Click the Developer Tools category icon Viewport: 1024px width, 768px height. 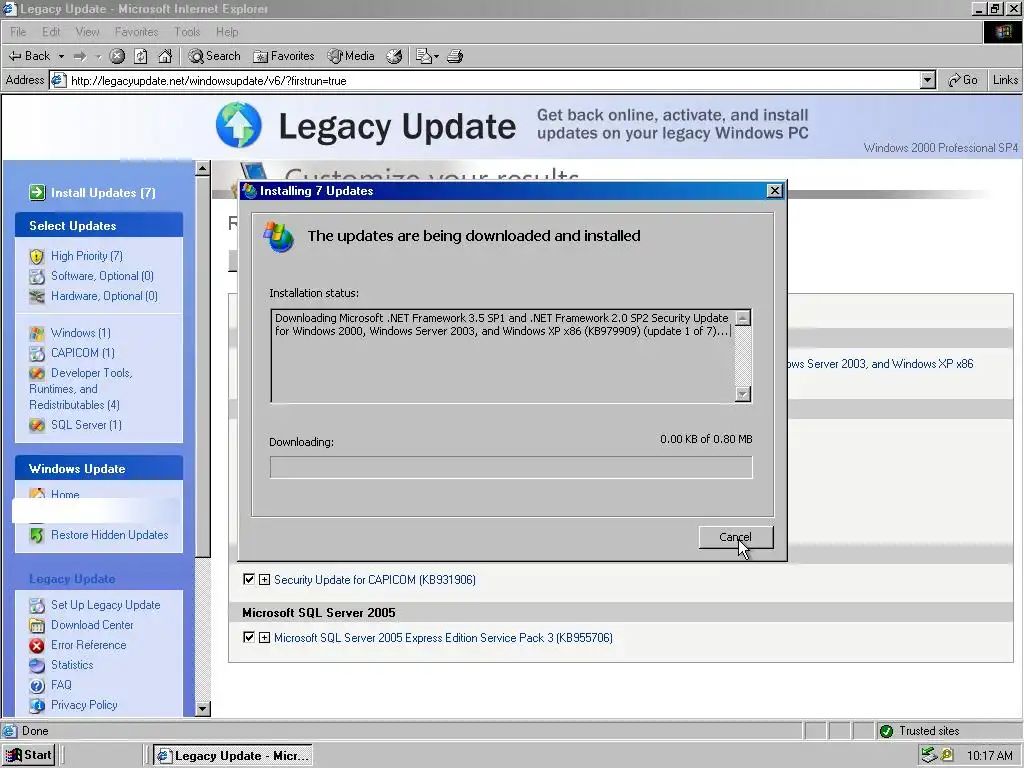coord(37,373)
